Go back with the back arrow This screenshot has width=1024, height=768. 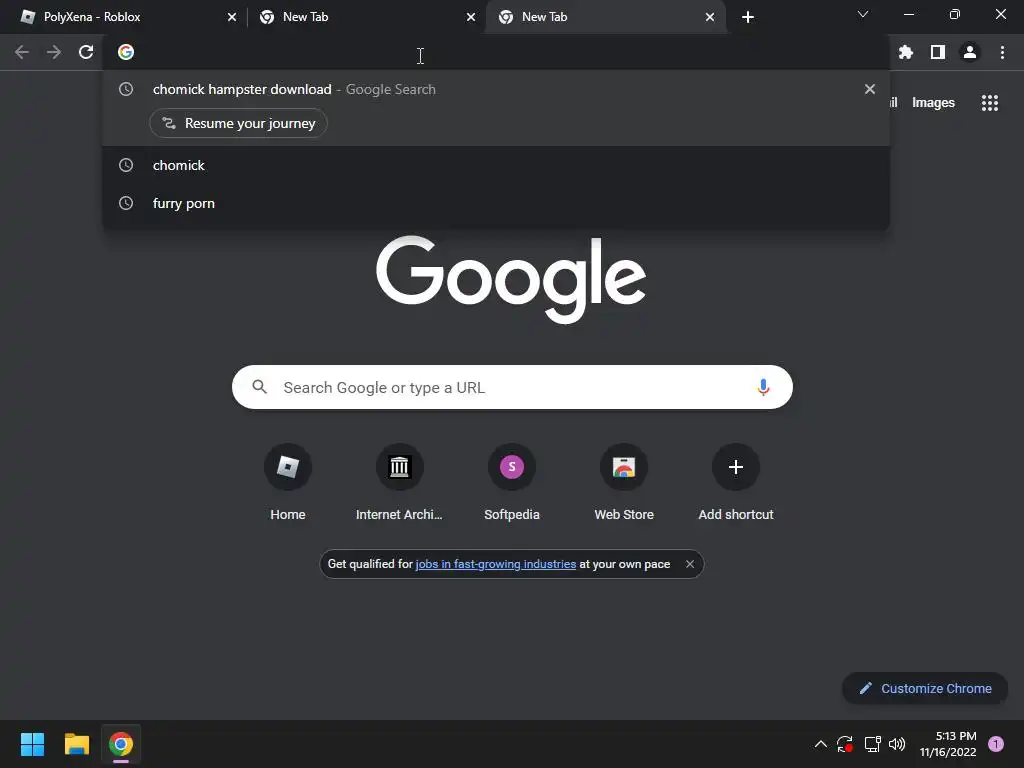coord(22,52)
